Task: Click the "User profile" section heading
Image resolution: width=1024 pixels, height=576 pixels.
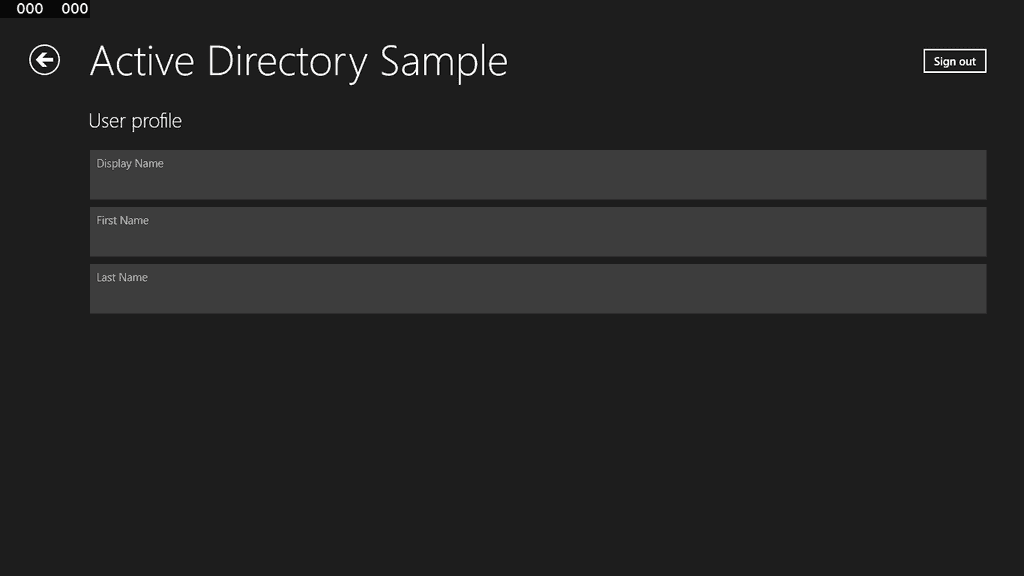Action: (x=135, y=121)
